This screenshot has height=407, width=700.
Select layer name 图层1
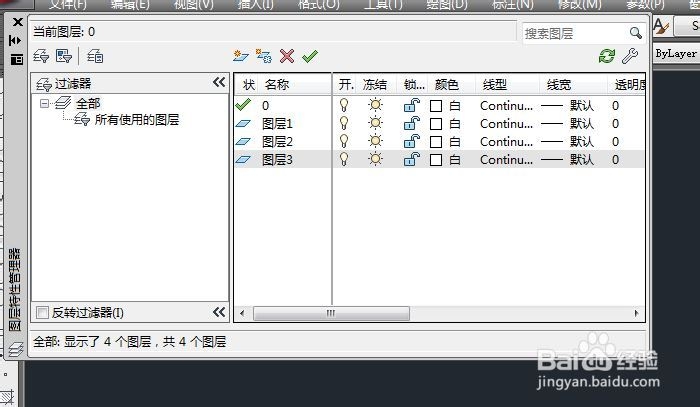[x=277, y=124]
